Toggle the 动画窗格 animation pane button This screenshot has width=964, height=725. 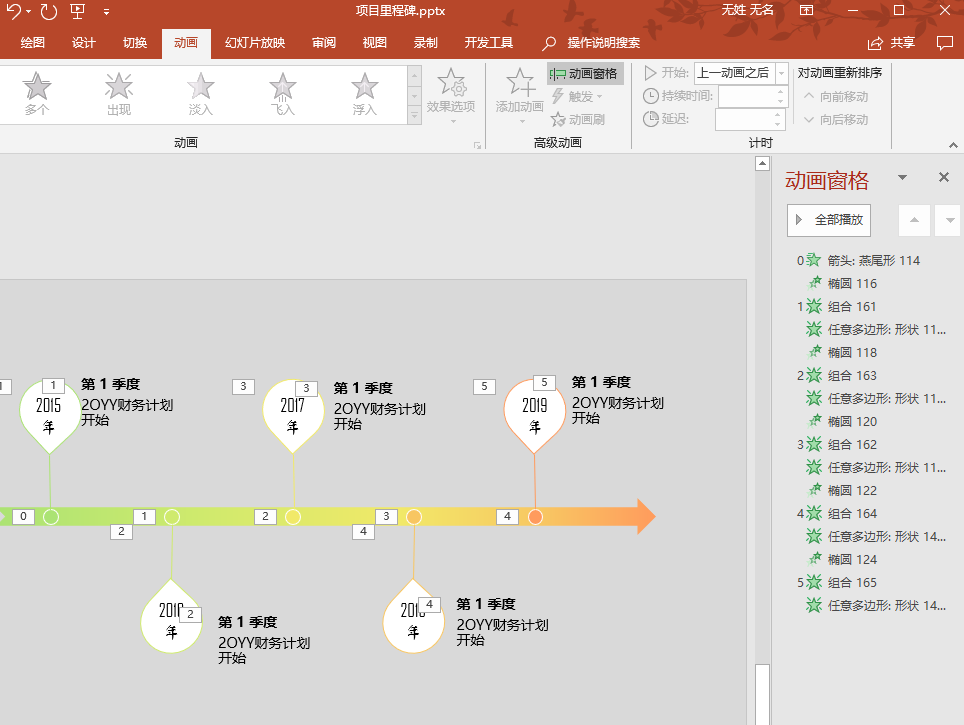(583, 73)
